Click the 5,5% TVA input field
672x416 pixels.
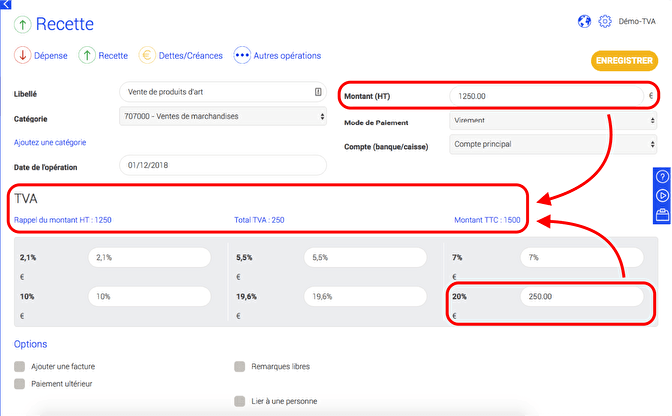point(366,257)
